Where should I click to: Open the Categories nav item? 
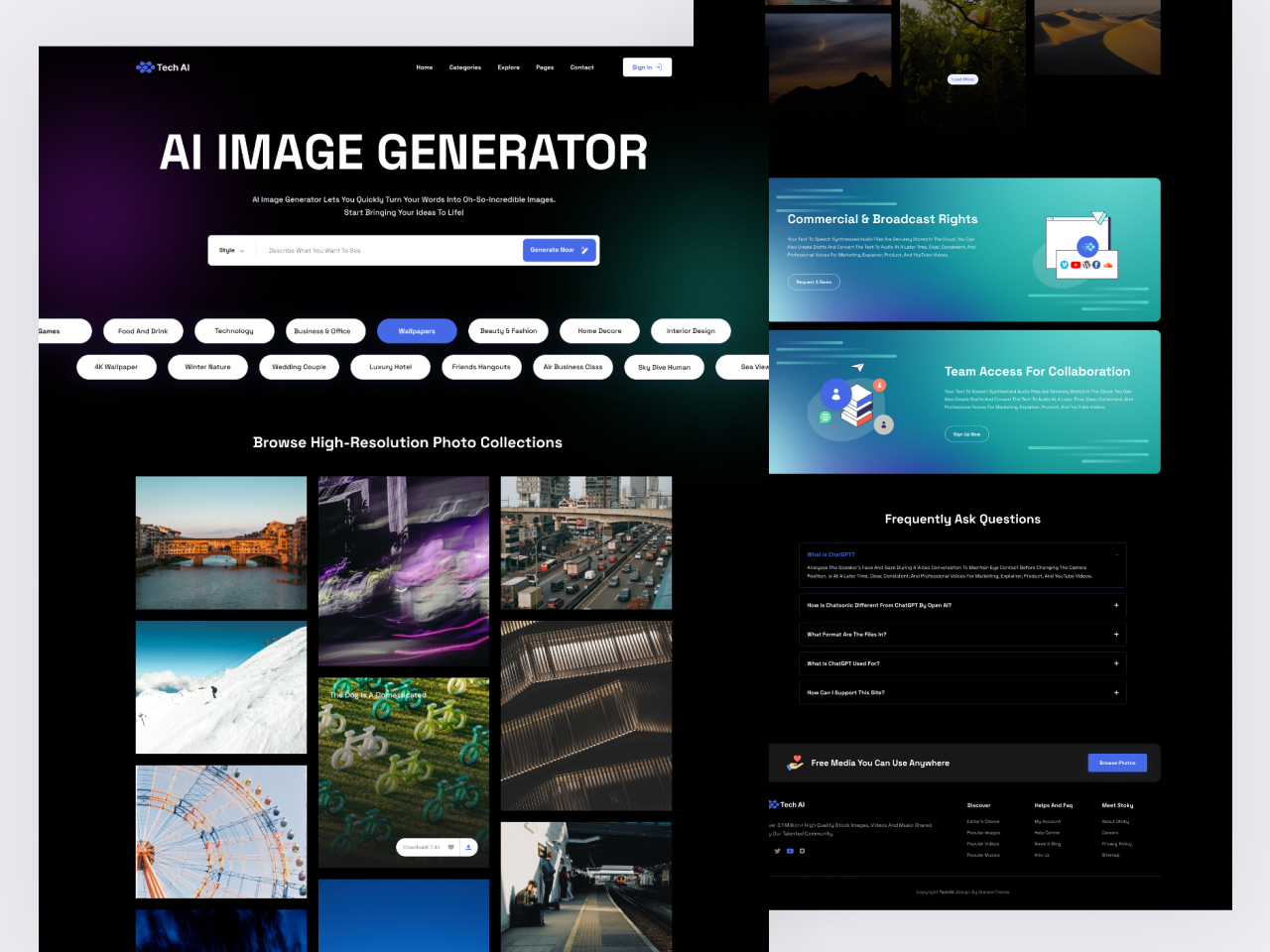tap(465, 67)
